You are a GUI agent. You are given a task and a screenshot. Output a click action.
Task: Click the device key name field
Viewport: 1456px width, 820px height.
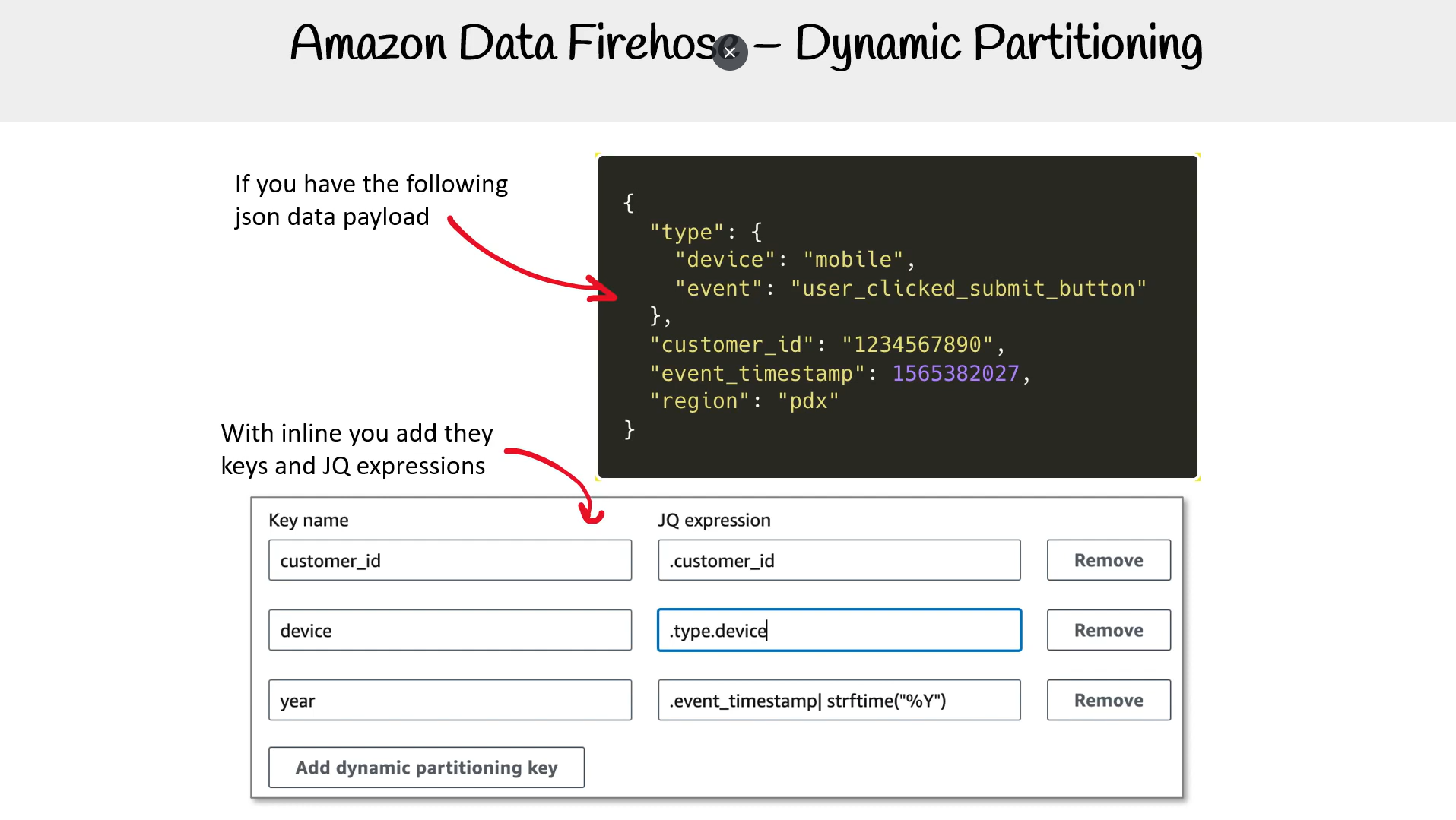tap(450, 630)
